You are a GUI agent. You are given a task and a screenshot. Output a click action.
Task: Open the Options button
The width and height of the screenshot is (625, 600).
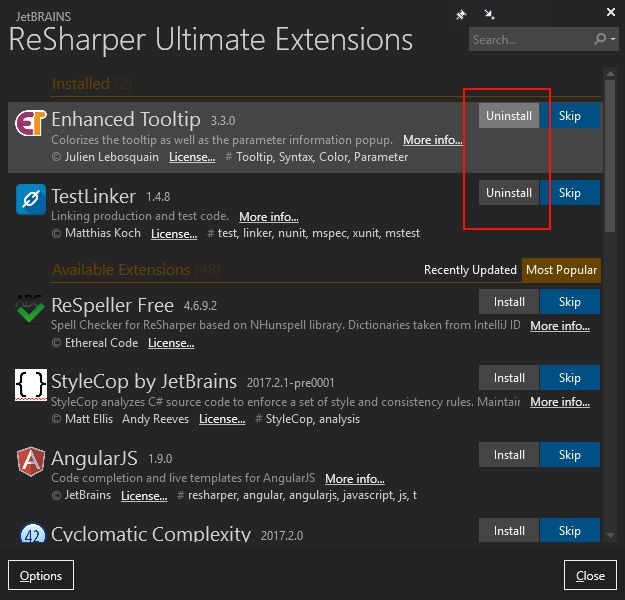[41, 575]
